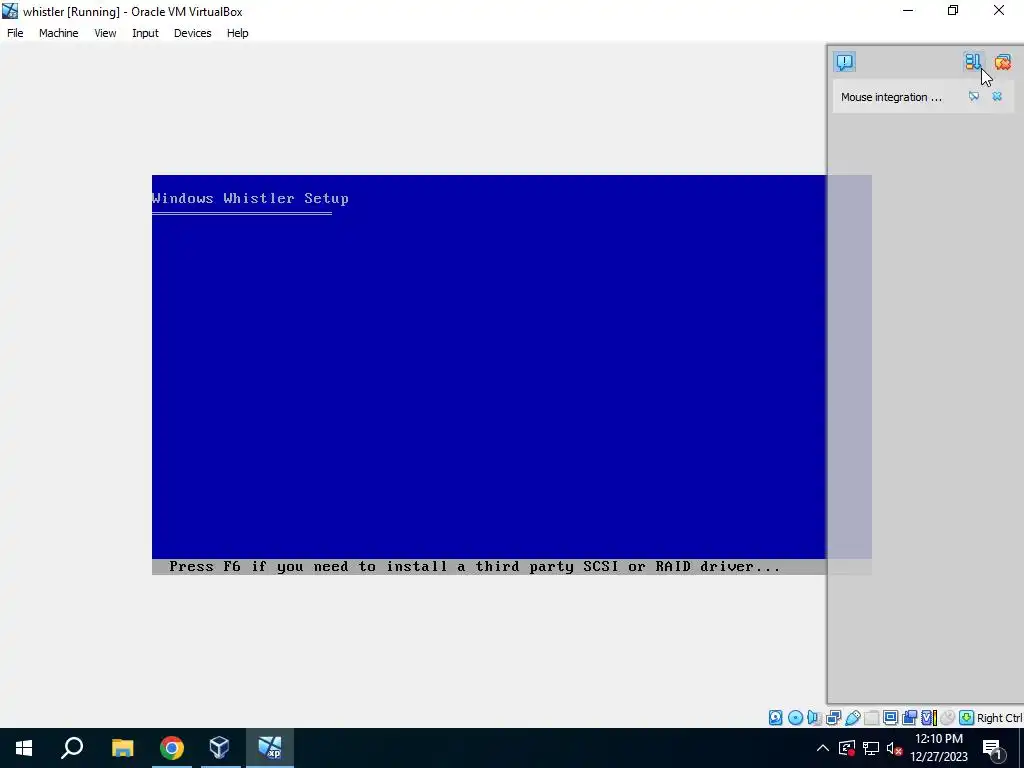This screenshot has width=1024, height=768.
Task: Open the Help menu
Action: coord(237,33)
